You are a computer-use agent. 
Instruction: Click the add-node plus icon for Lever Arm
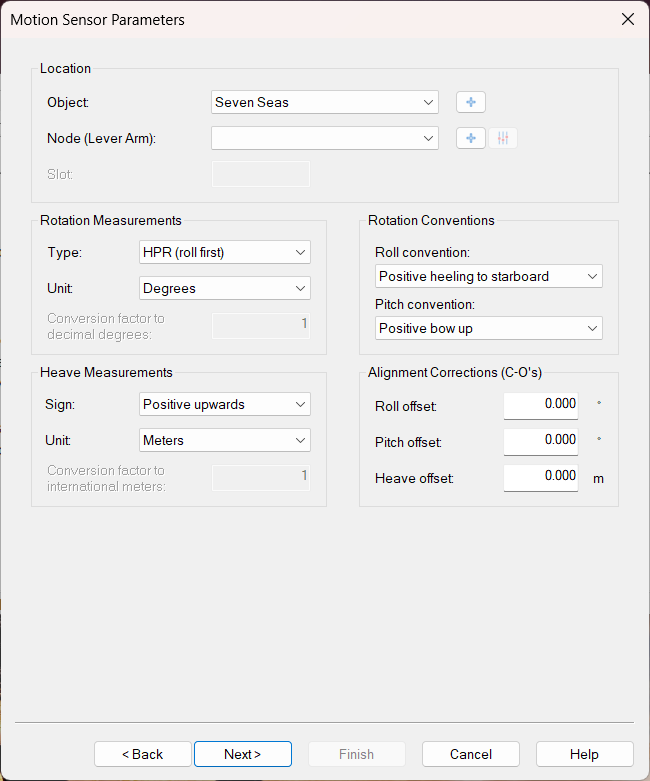470,138
